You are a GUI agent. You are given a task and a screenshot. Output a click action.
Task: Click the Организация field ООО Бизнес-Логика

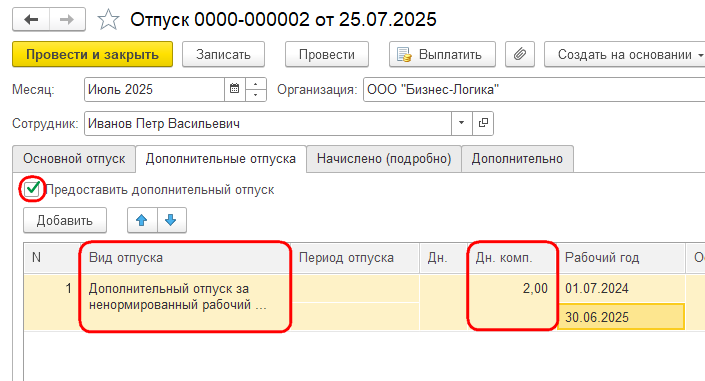[534, 90]
